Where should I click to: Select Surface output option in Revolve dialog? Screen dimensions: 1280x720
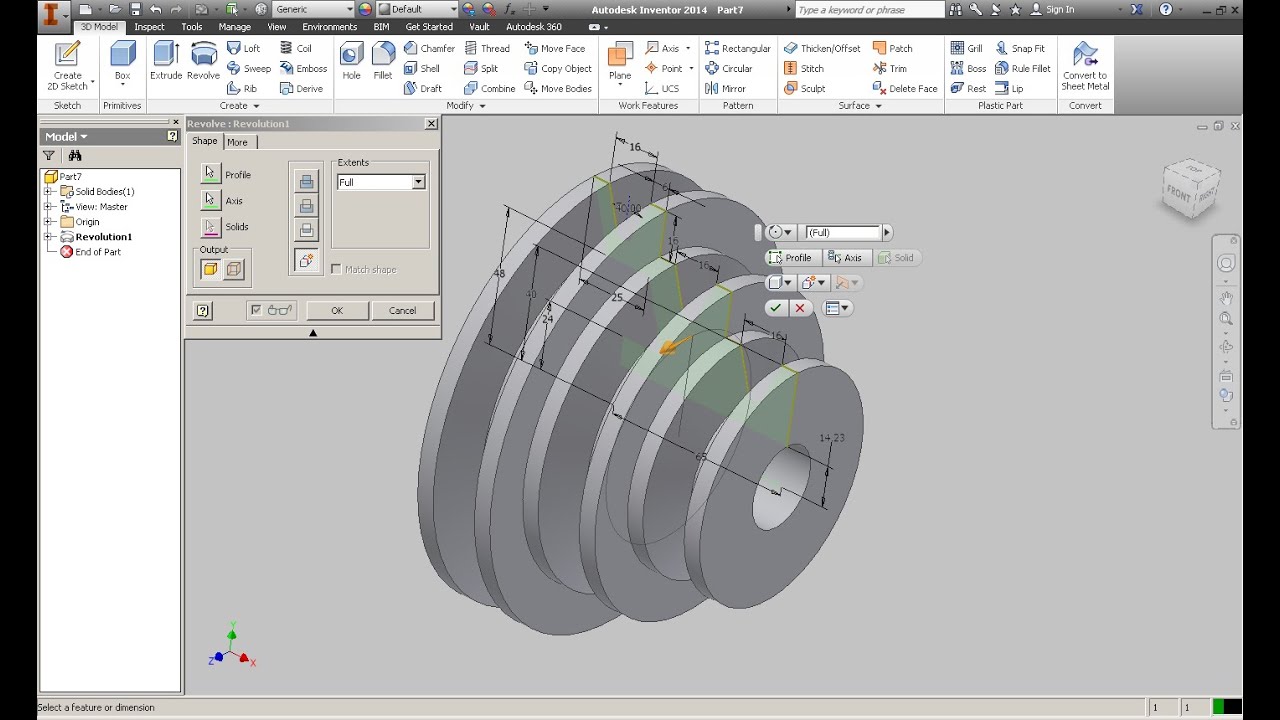pos(234,269)
